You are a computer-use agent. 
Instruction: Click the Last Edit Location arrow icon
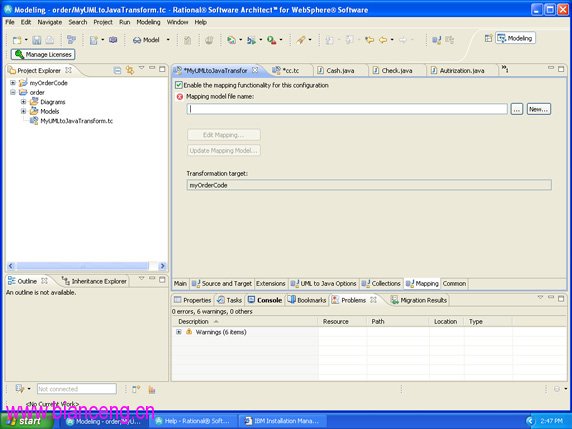coord(369,40)
